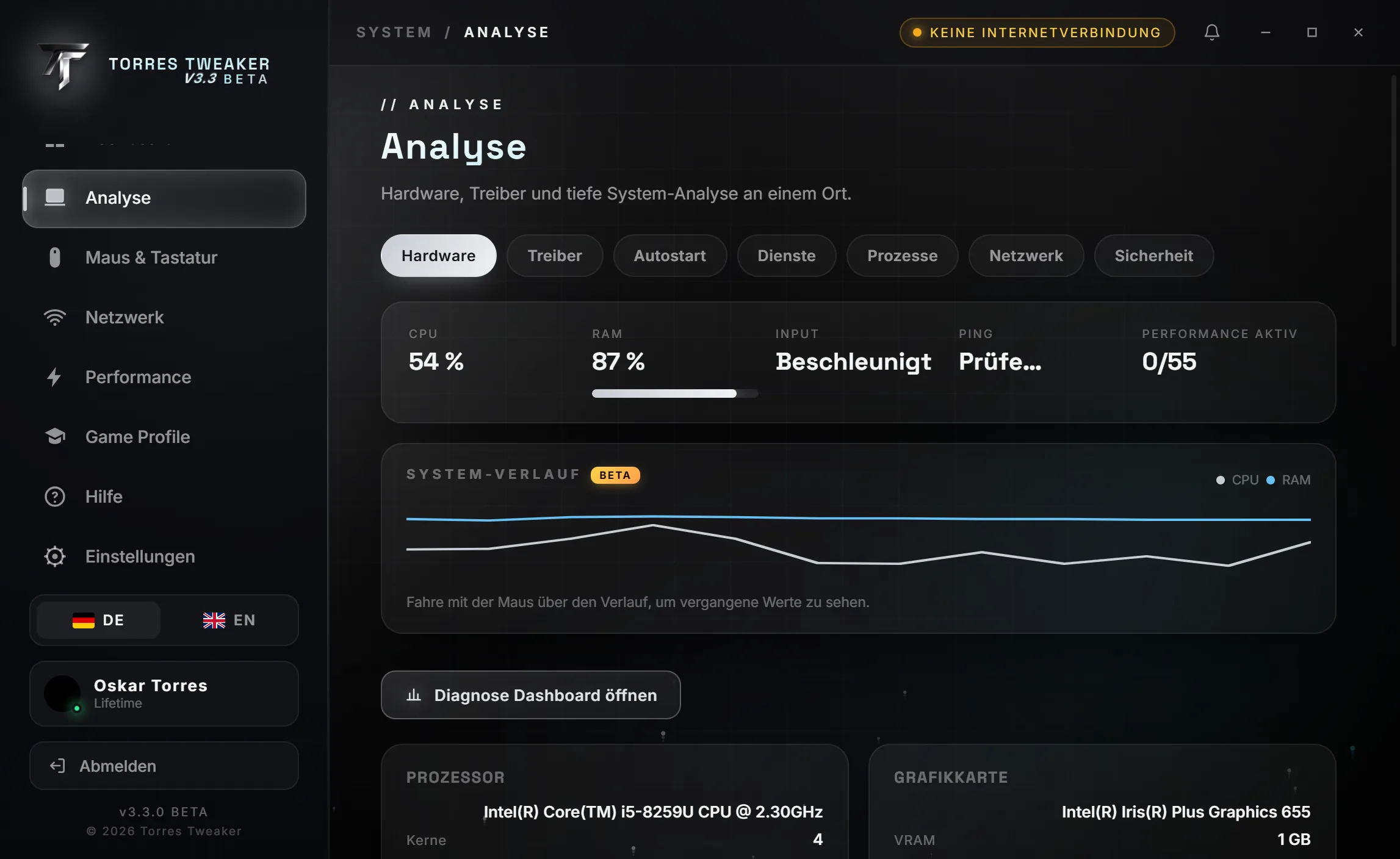Go to Performance in the sidebar
The width and height of the screenshot is (1400, 859).
click(164, 377)
